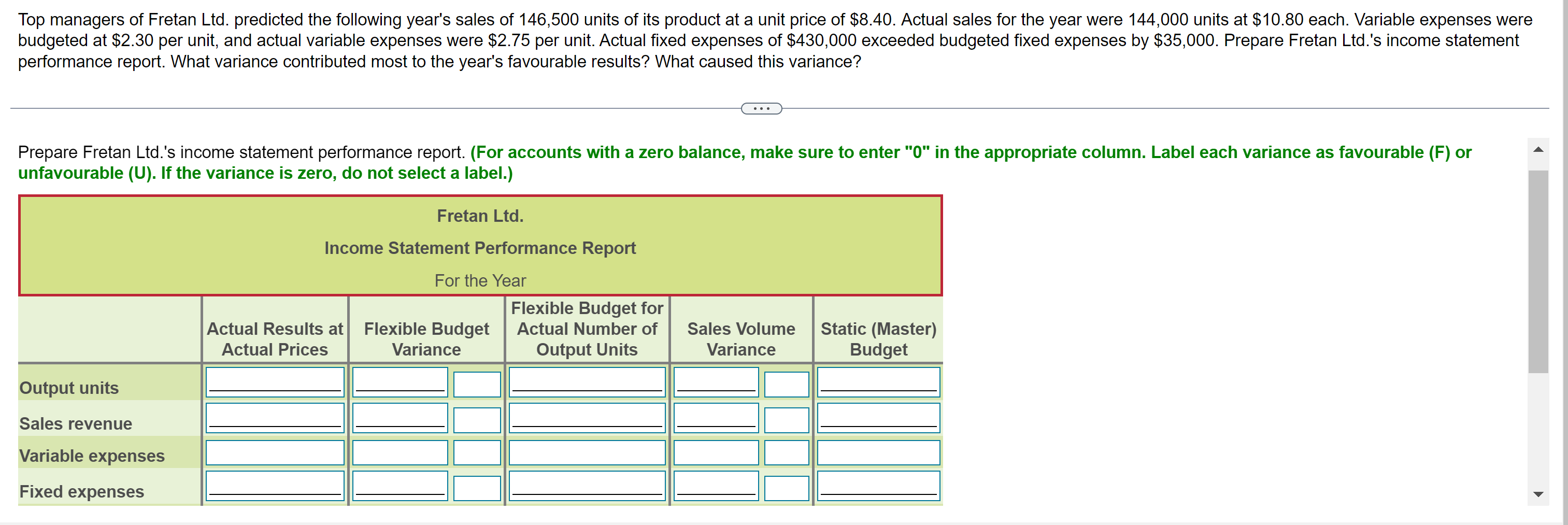Click the "Sales Volume Variance" column header

[741, 339]
